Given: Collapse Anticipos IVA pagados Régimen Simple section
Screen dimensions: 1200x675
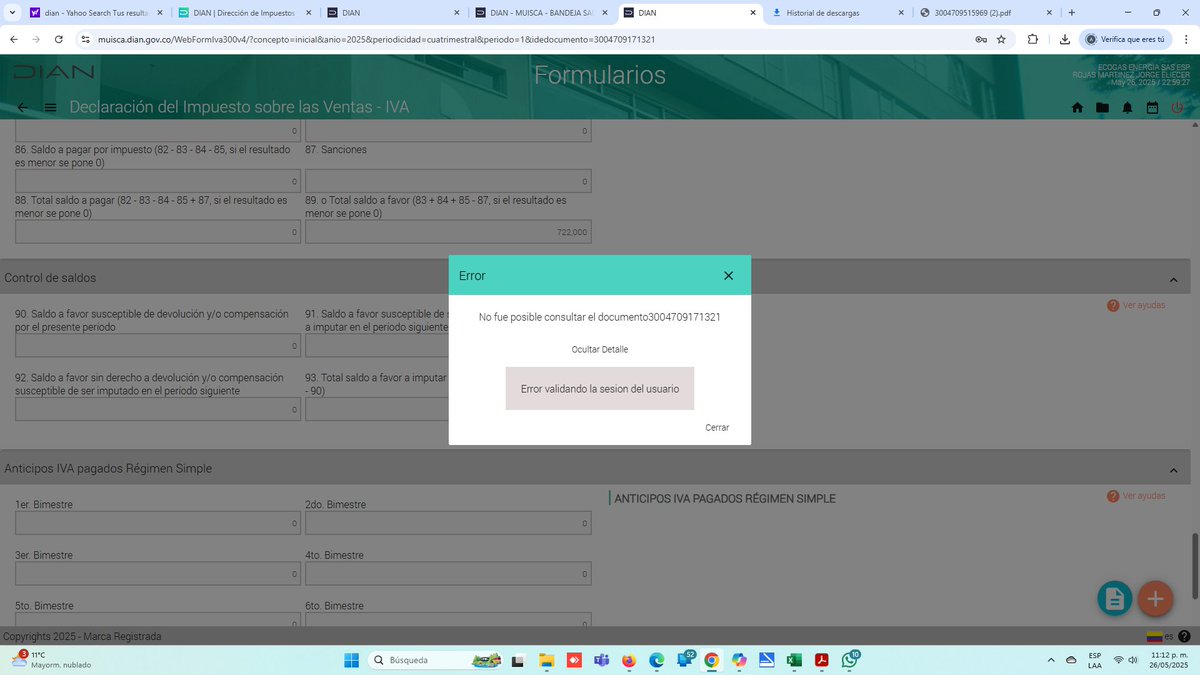Looking at the screenshot, I should (x=1173, y=469).
